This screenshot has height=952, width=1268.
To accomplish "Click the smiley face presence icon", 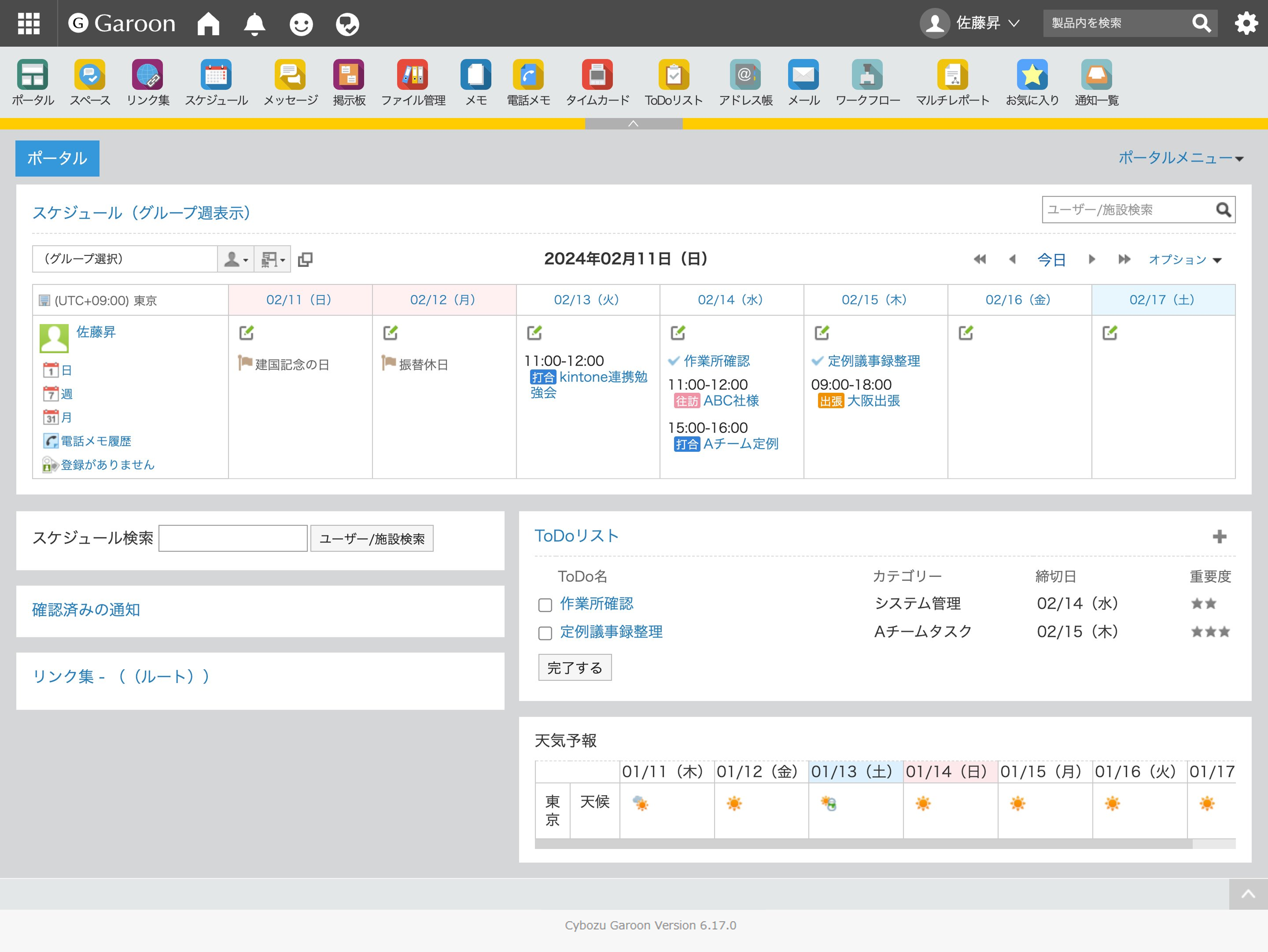I will [x=301, y=24].
